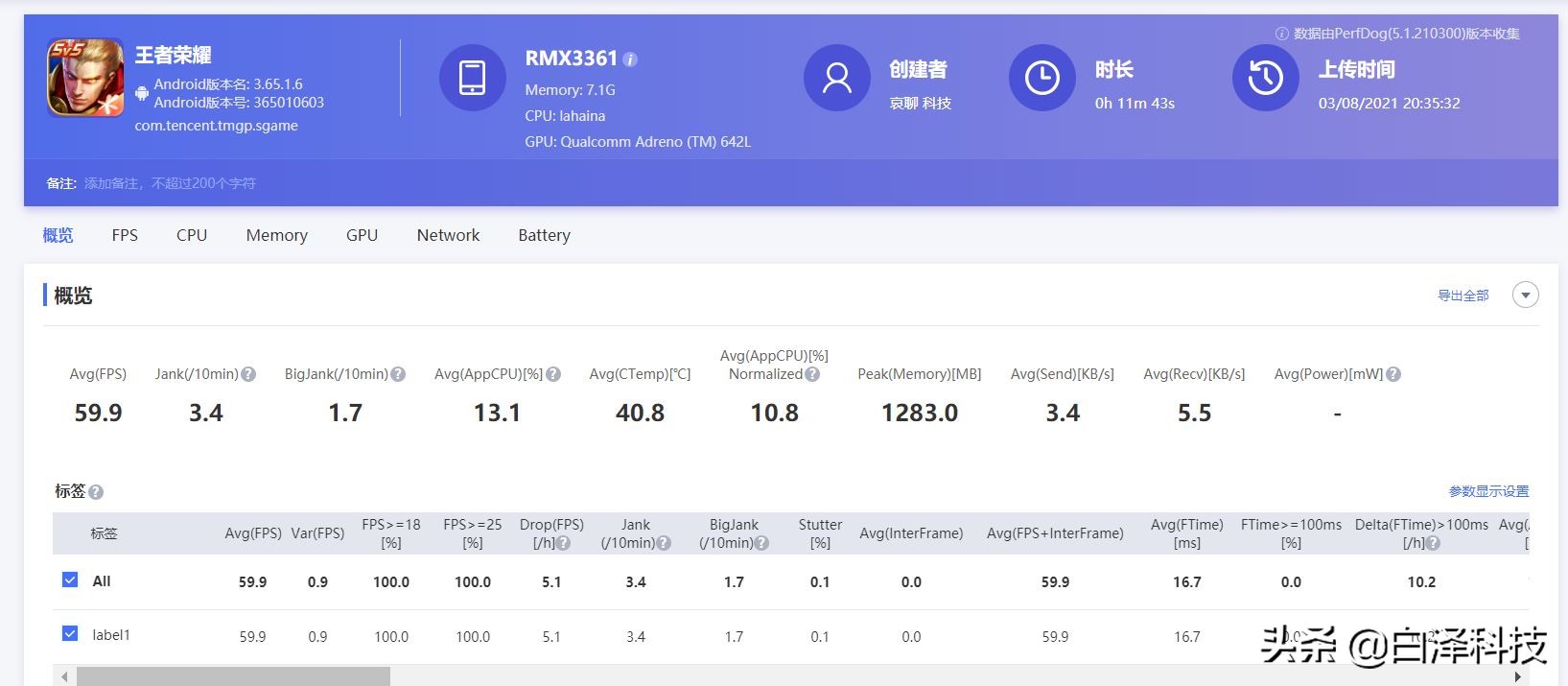Switch to the Network tab

[x=448, y=235]
